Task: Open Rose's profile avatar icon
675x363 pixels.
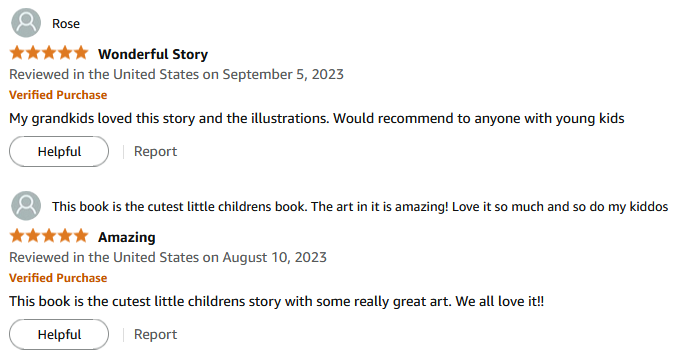Action: pyautogui.click(x=26, y=23)
